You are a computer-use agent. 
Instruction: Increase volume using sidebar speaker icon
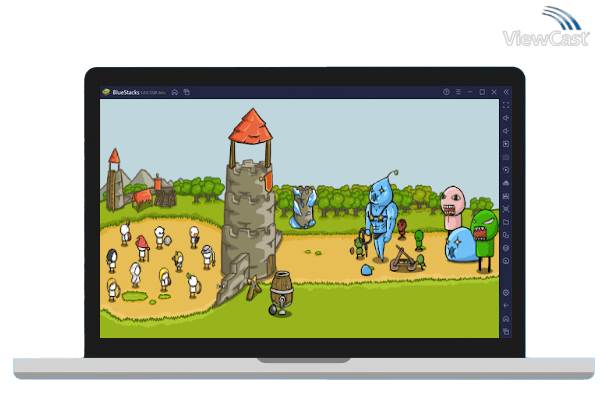(x=506, y=118)
